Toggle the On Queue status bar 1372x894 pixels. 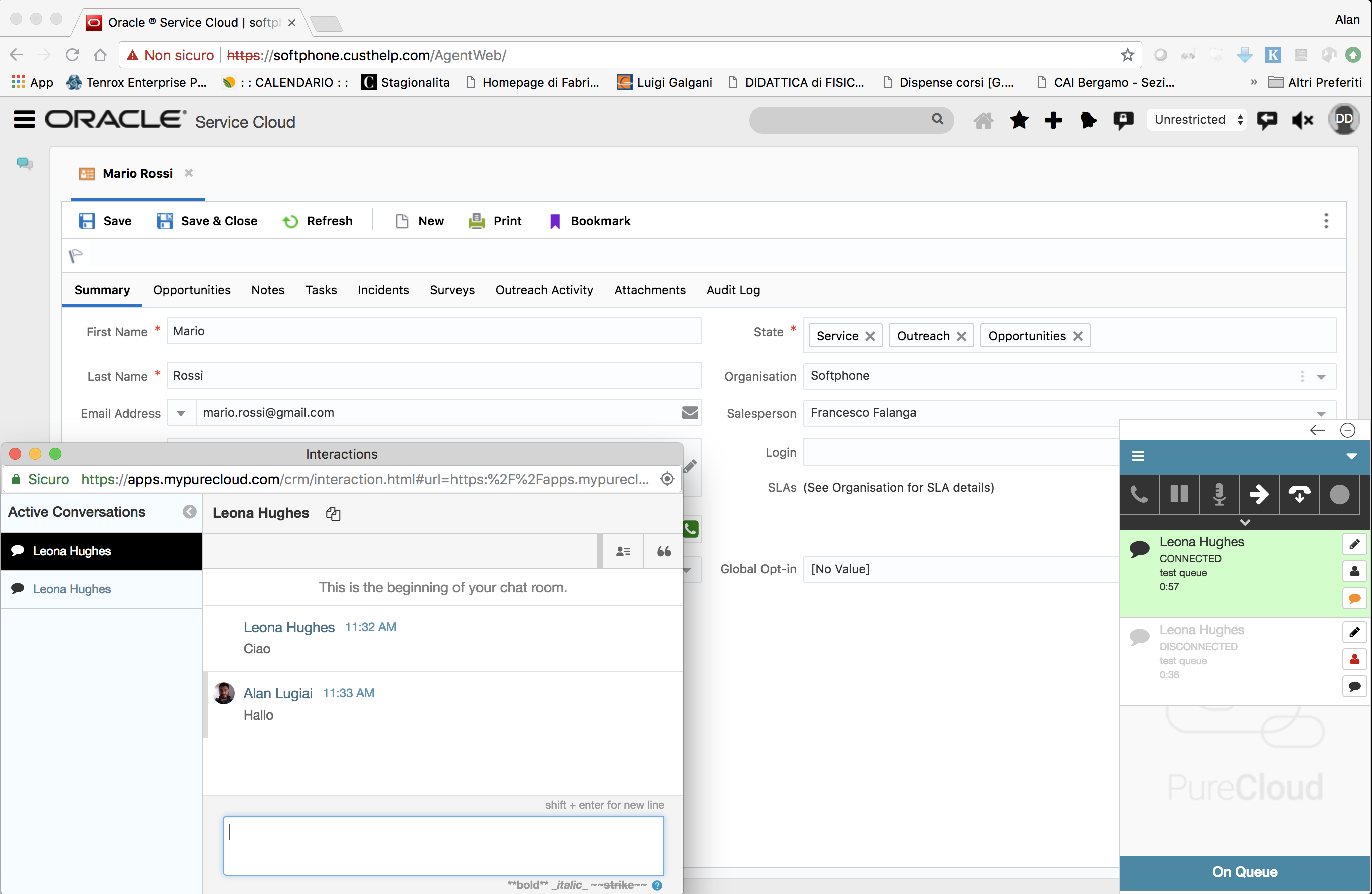point(1244,872)
